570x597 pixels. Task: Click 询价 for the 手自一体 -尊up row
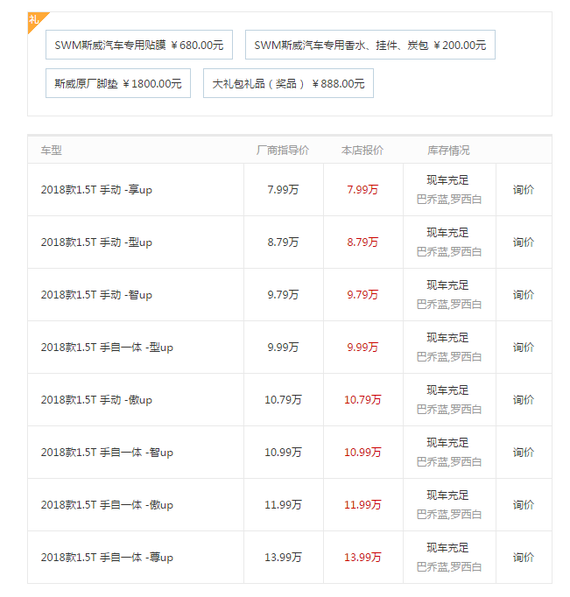pyautogui.click(x=524, y=557)
